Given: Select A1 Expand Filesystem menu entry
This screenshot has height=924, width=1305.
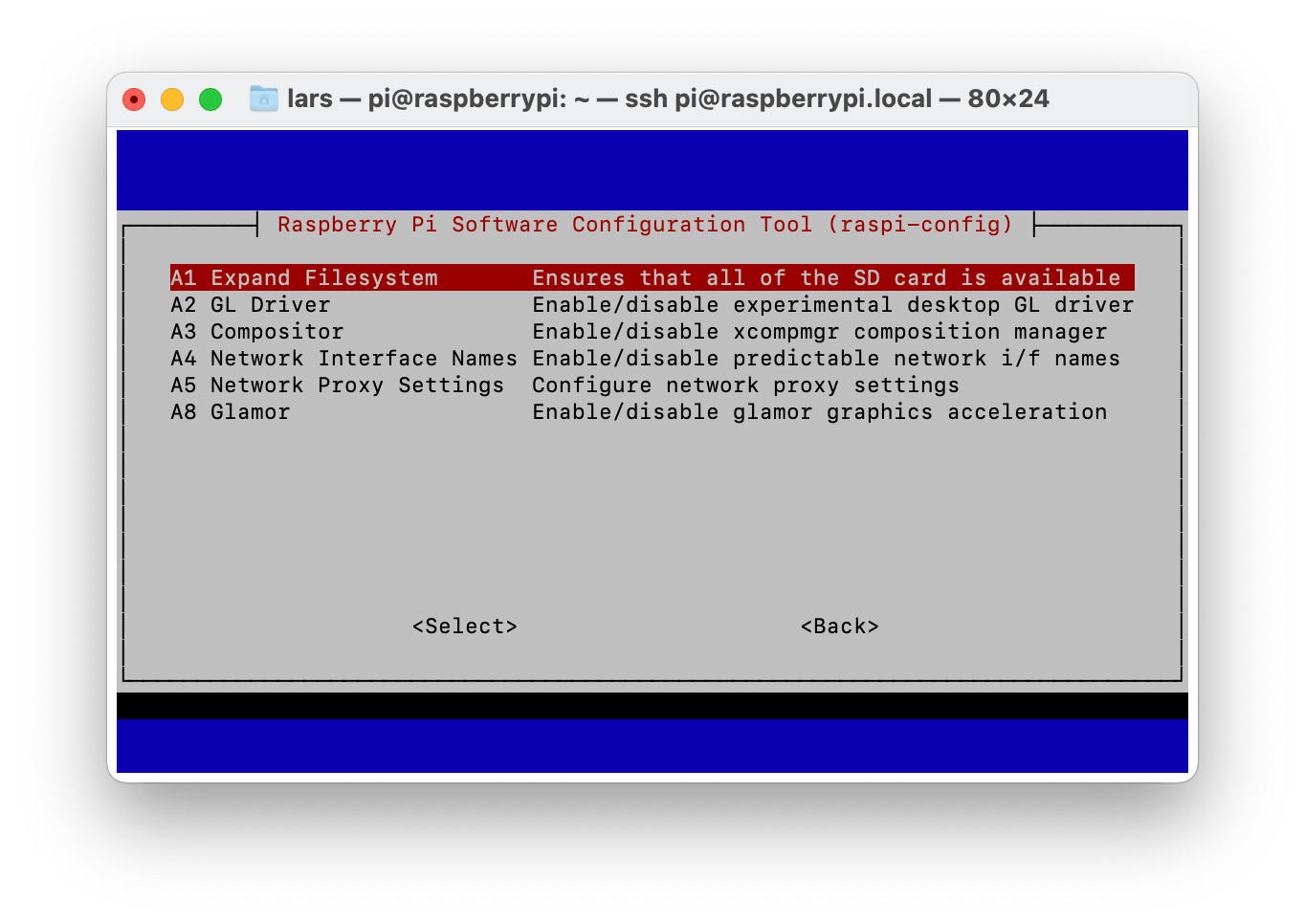Looking at the screenshot, I should [x=652, y=277].
